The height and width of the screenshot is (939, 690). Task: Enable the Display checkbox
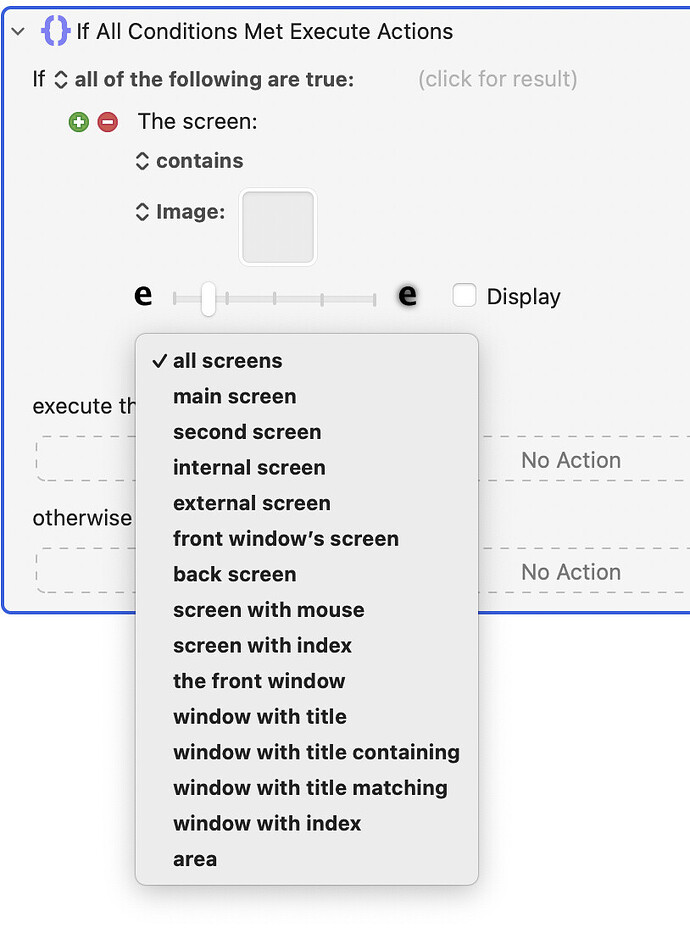pos(464,296)
